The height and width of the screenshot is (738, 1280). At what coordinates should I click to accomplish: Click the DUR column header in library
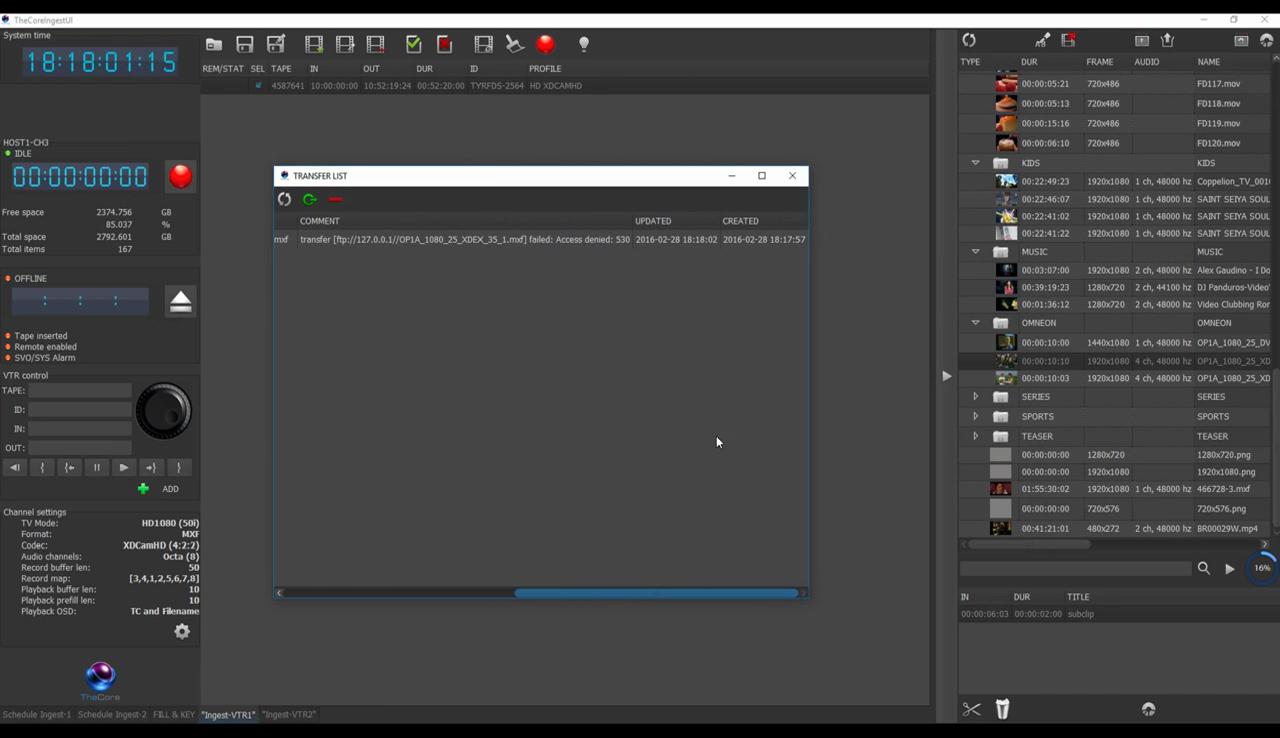[x=1029, y=62]
